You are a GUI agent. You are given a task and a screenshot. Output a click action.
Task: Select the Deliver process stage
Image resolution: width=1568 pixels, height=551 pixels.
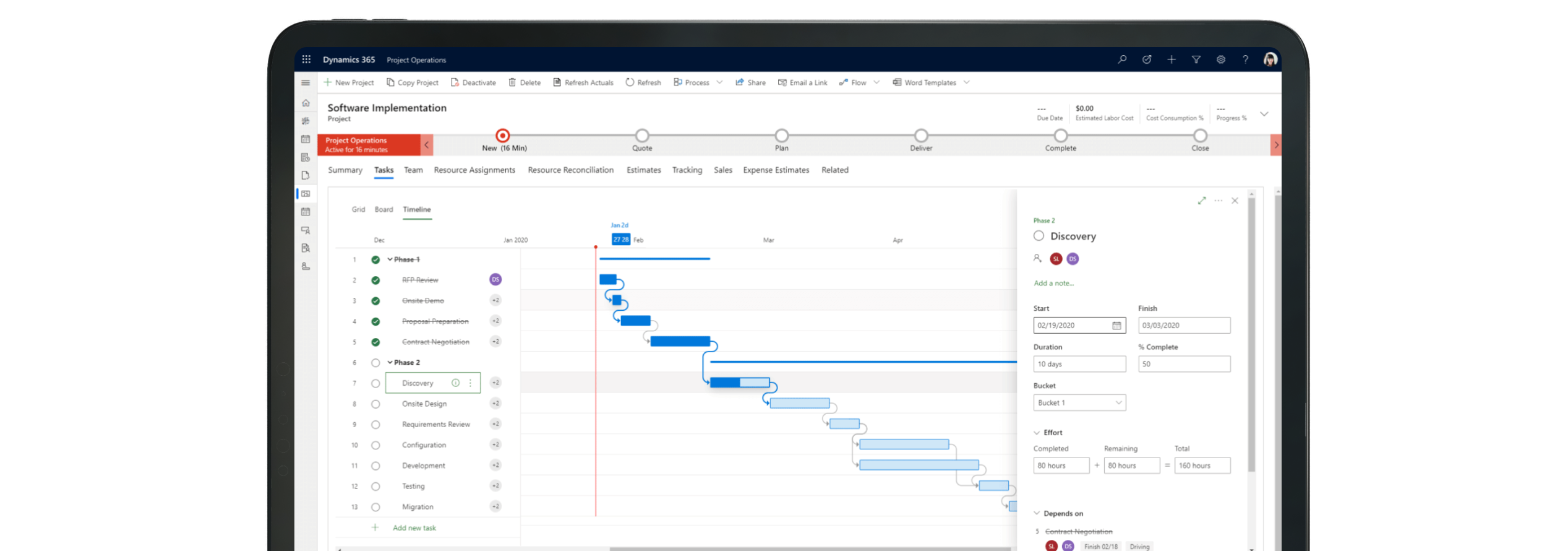click(921, 136)
